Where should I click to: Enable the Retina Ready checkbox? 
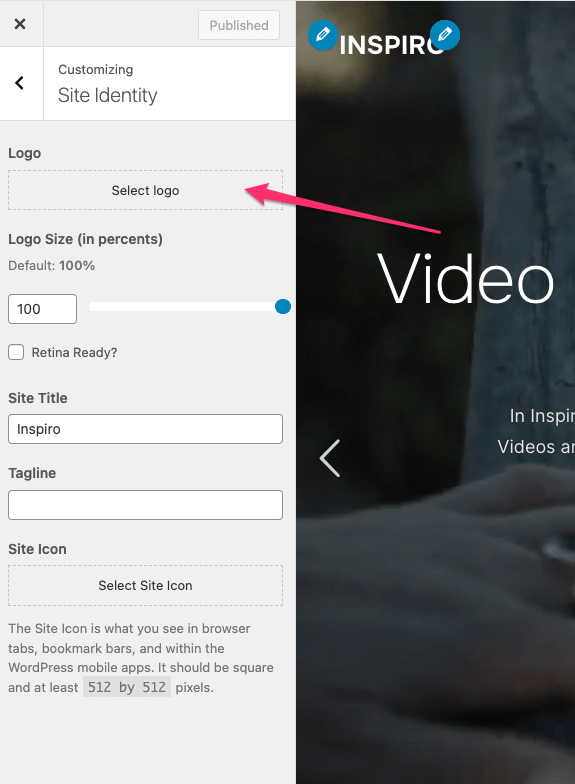tap(16, 352)
